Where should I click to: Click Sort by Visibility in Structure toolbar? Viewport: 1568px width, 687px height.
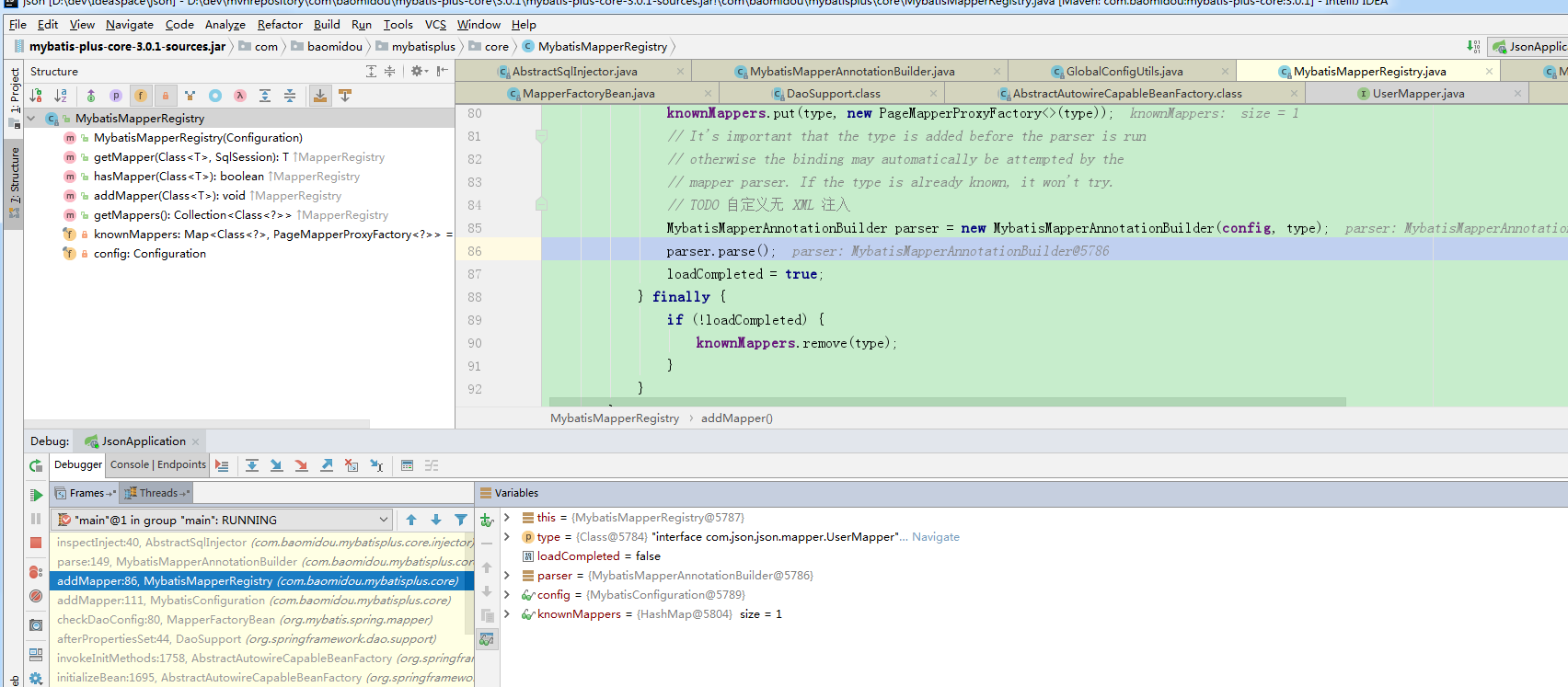[x=36, y=96]
